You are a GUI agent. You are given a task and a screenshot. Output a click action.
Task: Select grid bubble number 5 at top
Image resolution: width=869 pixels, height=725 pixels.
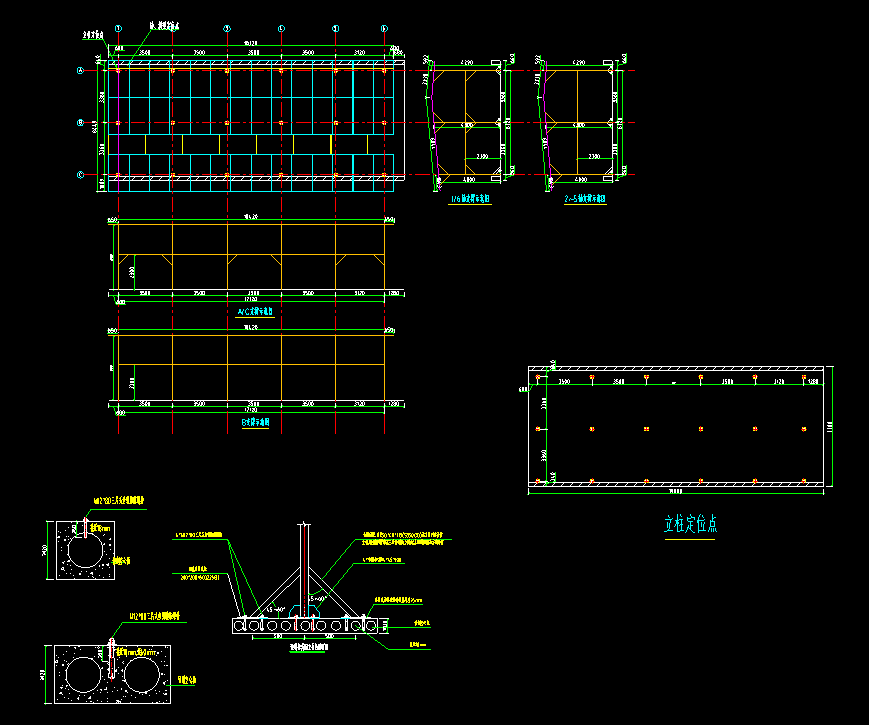(335, 28)
